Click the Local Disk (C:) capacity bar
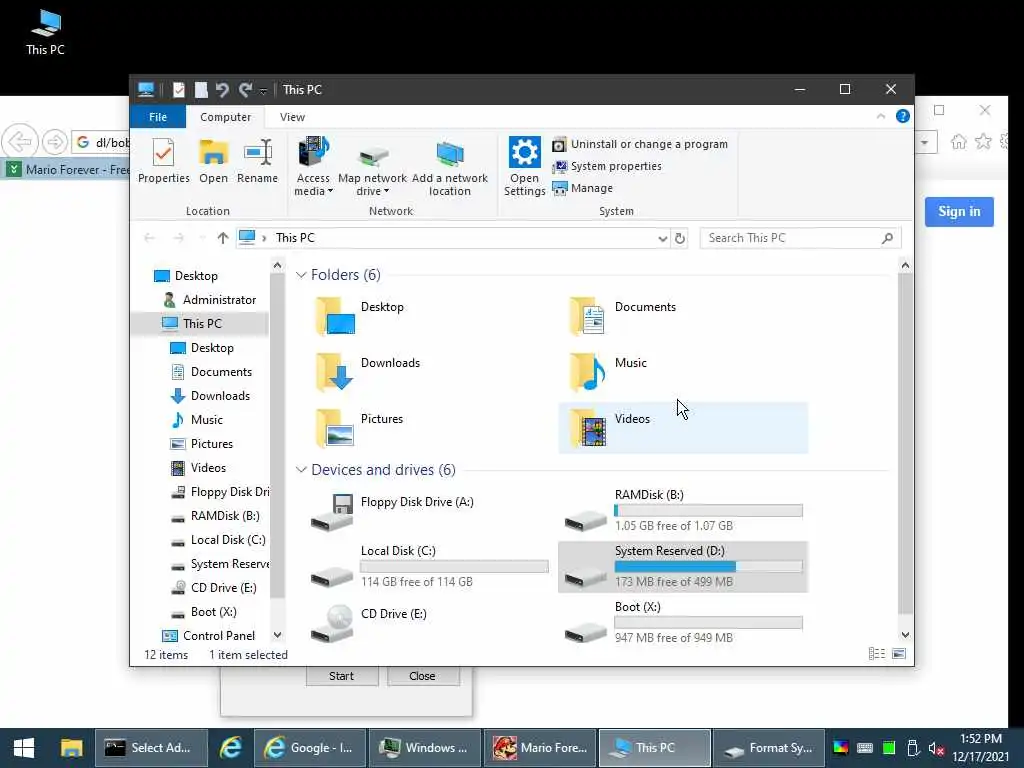Screen dimensions: 1024x768 point(455,566)
